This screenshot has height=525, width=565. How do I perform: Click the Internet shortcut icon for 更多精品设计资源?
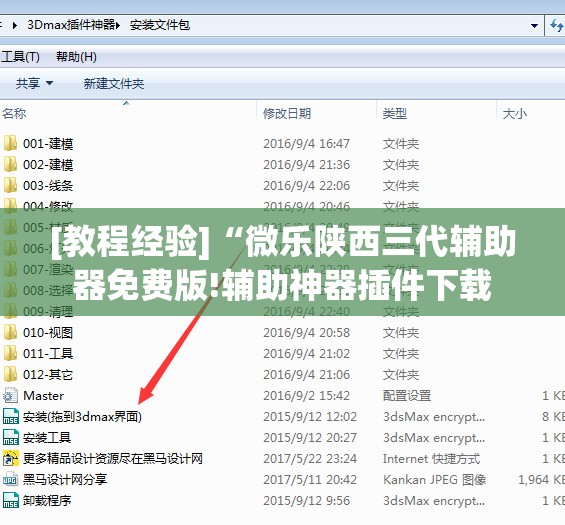point(10,458)
